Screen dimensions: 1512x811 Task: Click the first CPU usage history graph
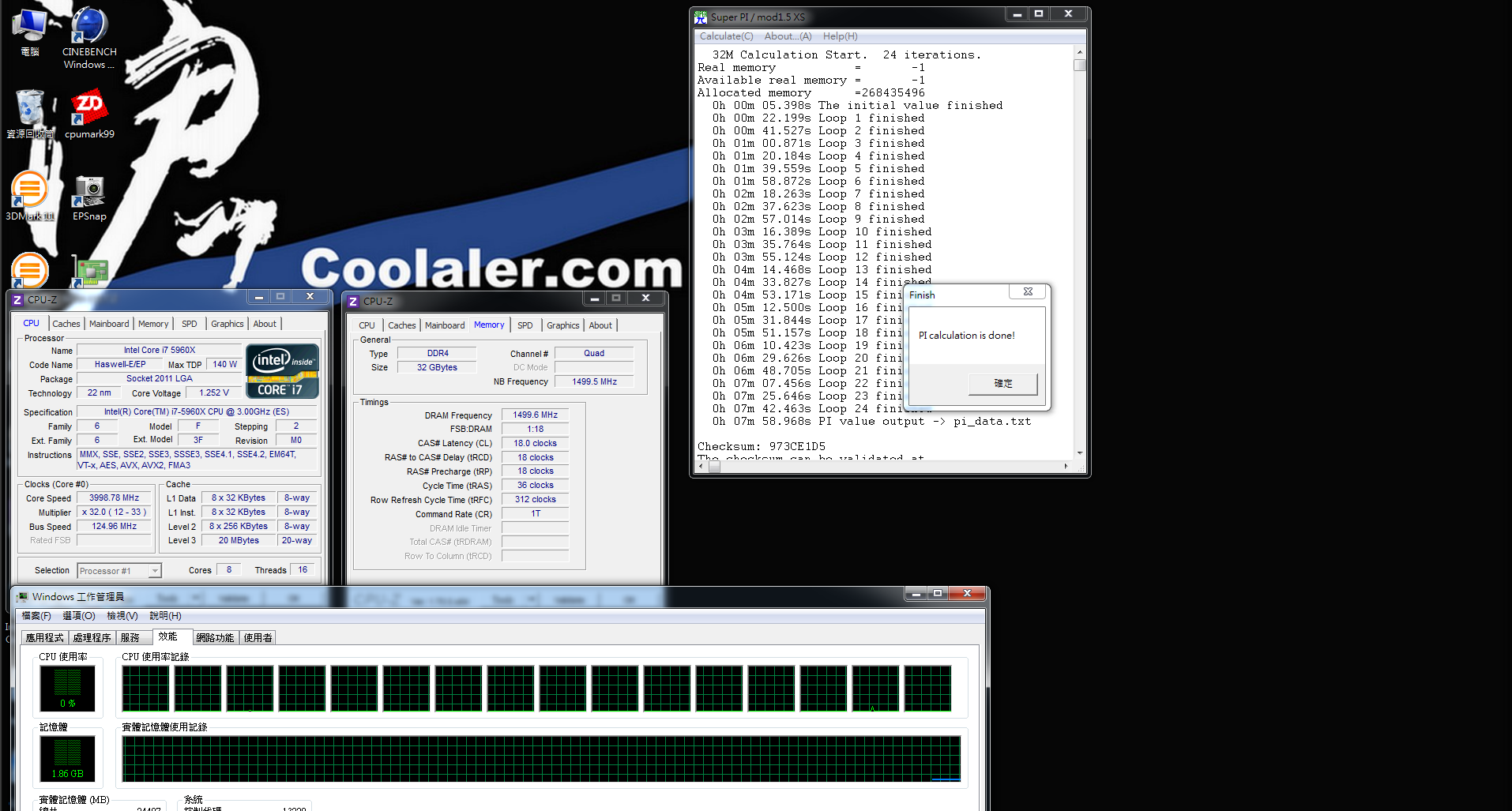pos(145,689)
